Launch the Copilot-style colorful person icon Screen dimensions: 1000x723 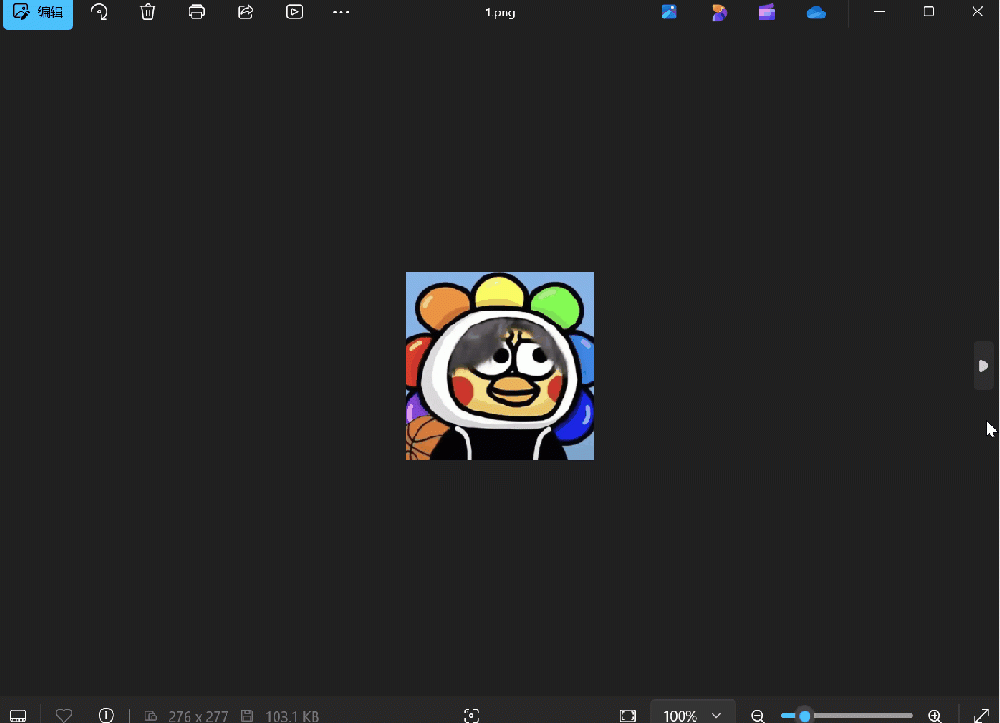(x=719, y=12)
